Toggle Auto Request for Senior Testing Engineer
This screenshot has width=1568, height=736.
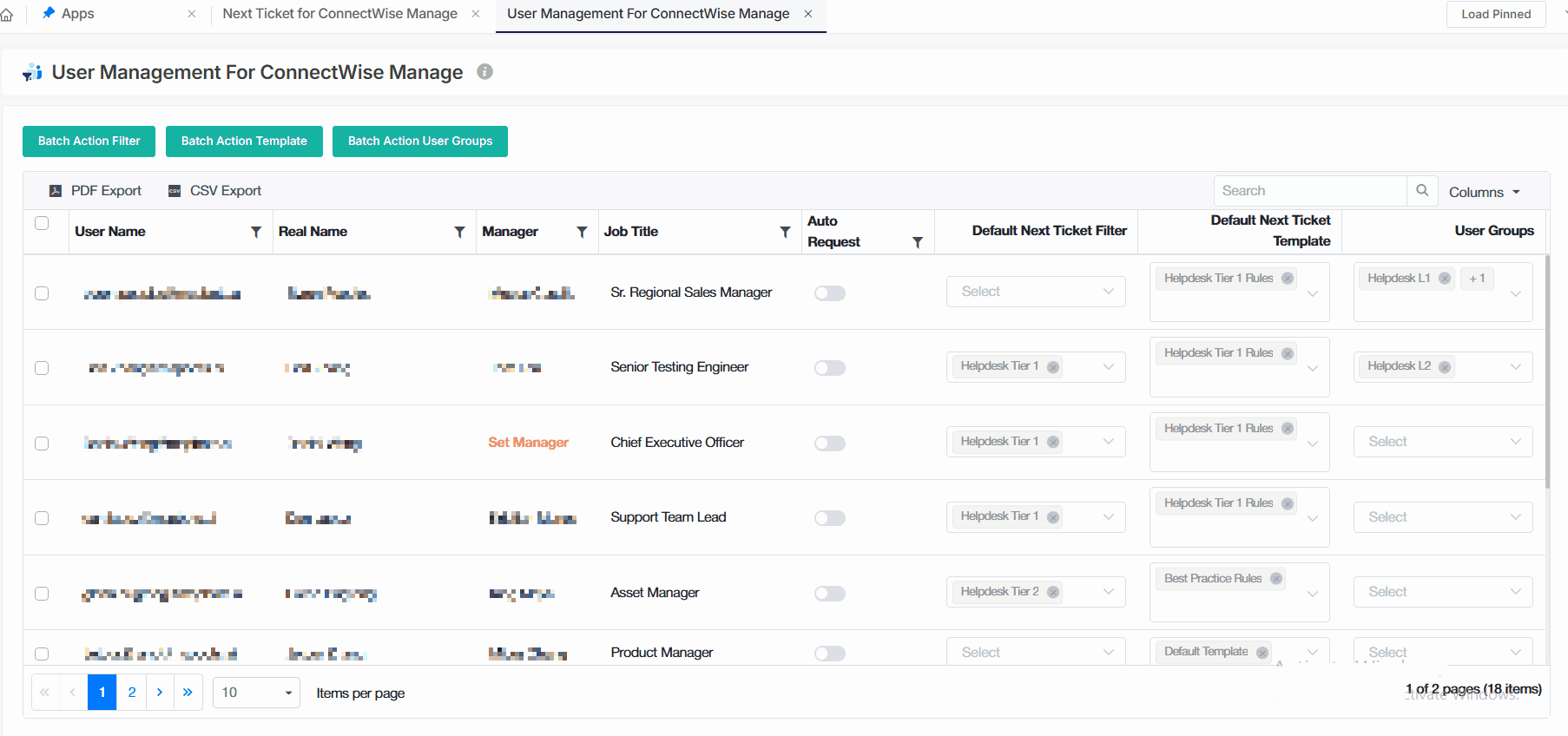[830, 368]
